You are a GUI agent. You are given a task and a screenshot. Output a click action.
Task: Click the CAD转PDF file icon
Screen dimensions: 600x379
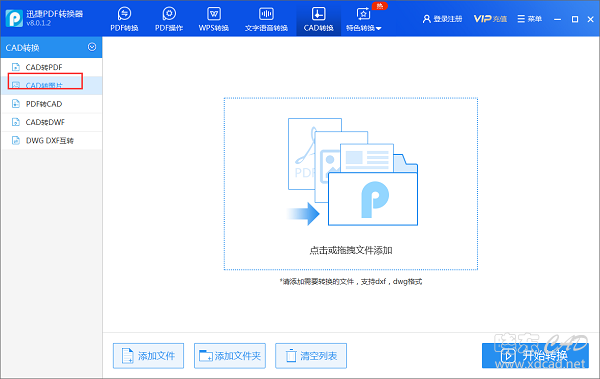point(16,67)
